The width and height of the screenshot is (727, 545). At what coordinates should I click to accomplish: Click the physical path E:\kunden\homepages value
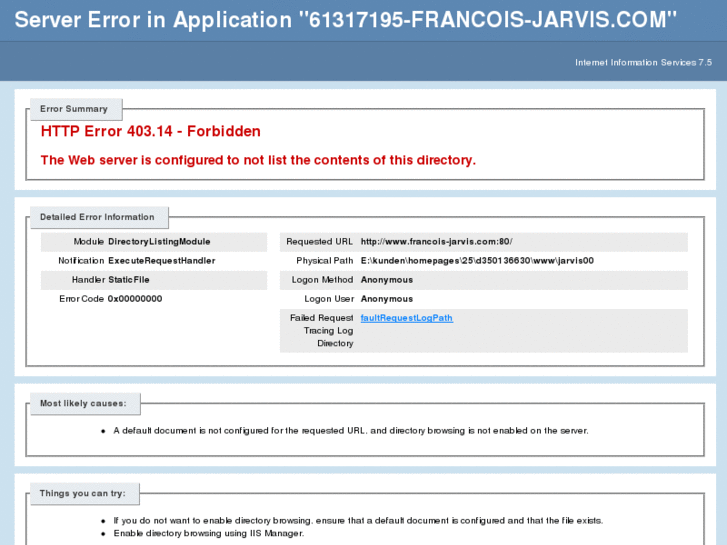click(477, 261)
